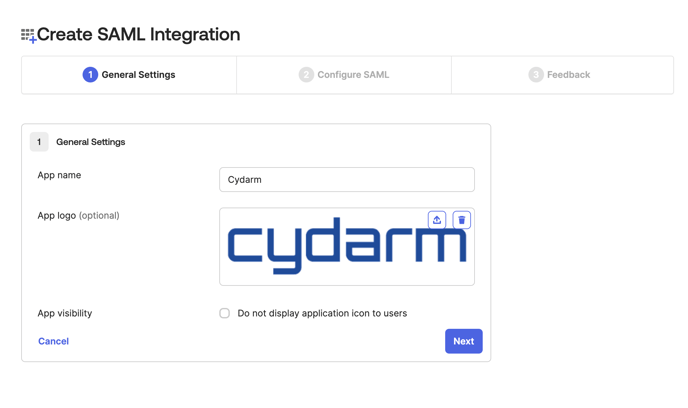
Task: Click the numbered 1 section badge
Action: click(x=39, y=142)
